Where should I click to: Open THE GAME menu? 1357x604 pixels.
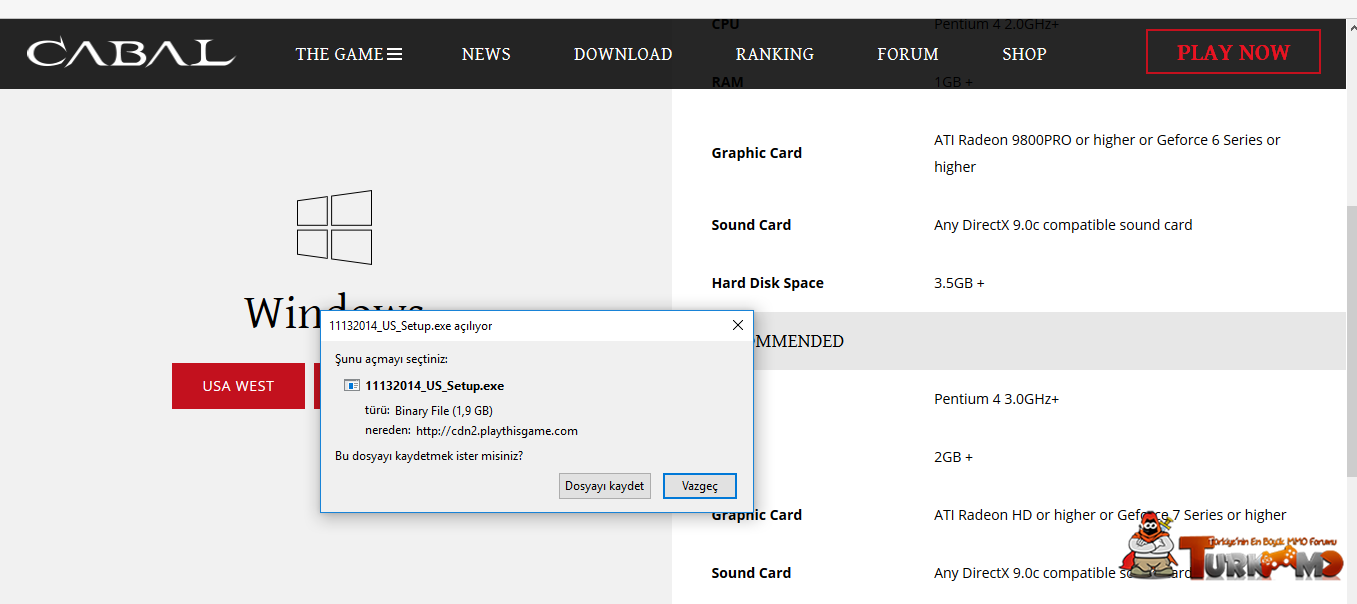pyautogui.click(x=349, y=54)
